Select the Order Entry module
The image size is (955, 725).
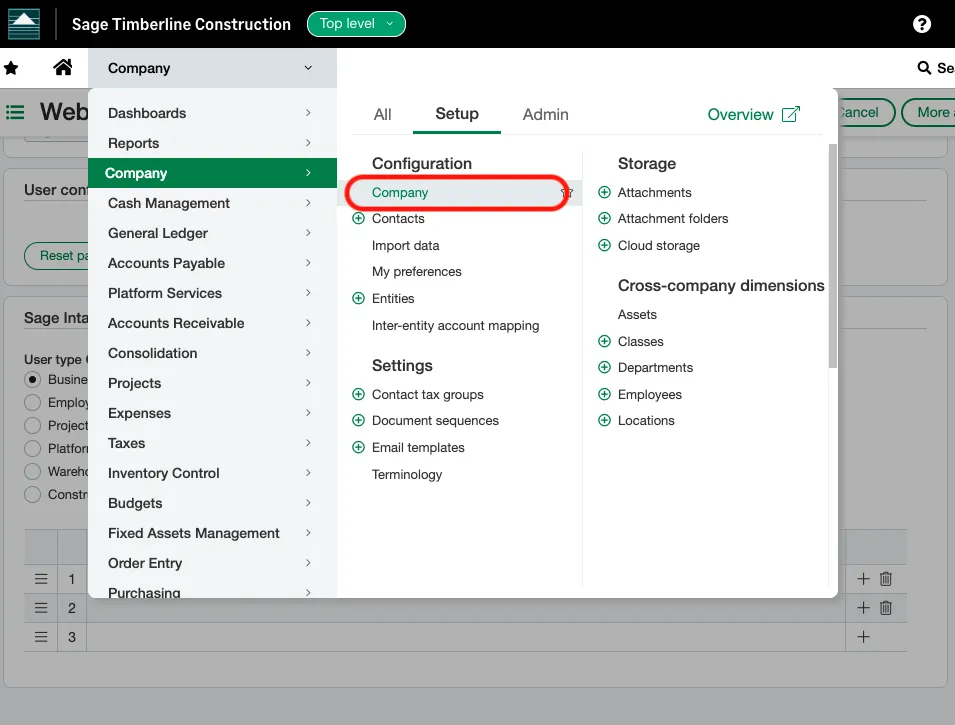coord(212,562)
